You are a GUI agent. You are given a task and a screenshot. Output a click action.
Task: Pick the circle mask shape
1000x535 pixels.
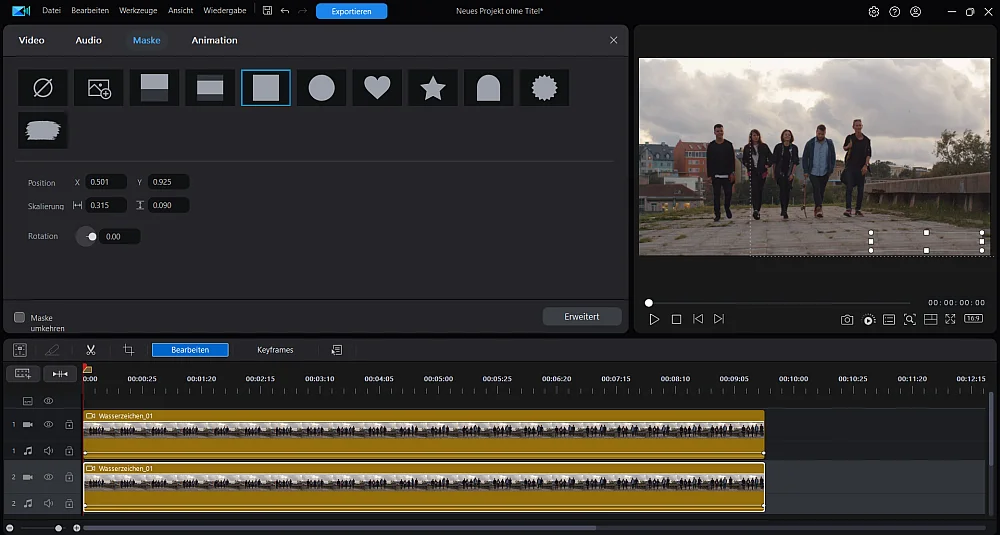(x=321, y=88)
